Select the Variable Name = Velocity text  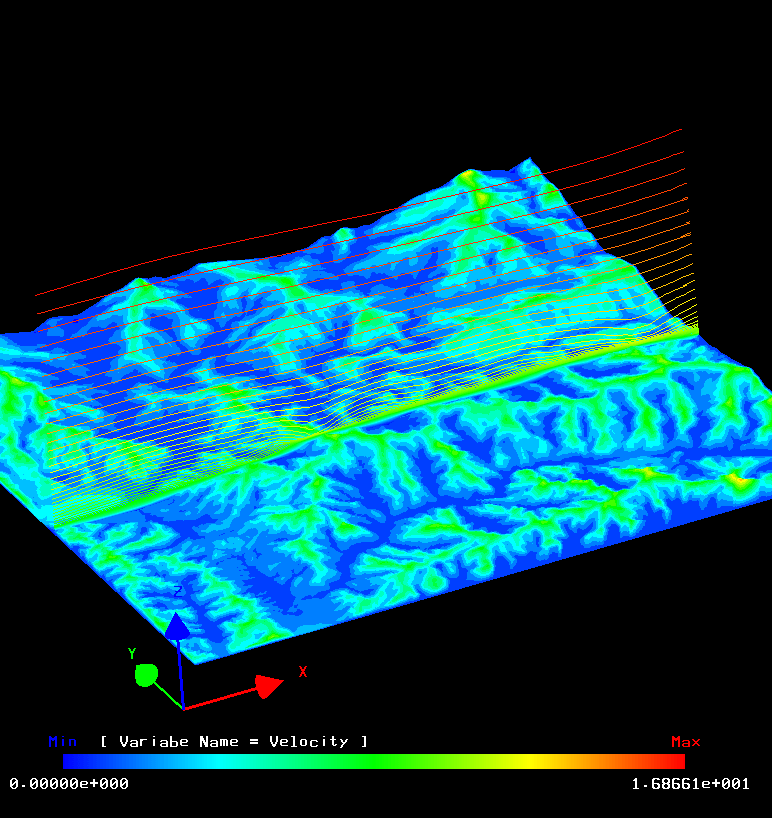tap(234, 742)
